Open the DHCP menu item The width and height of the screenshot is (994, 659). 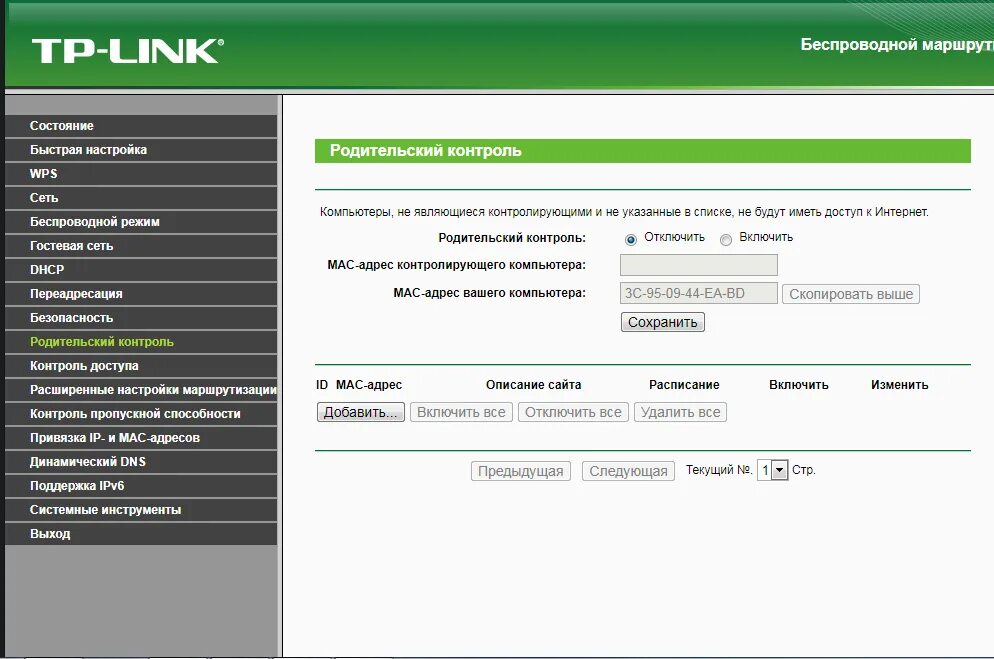pyautogui.click(x=141, y=270)
